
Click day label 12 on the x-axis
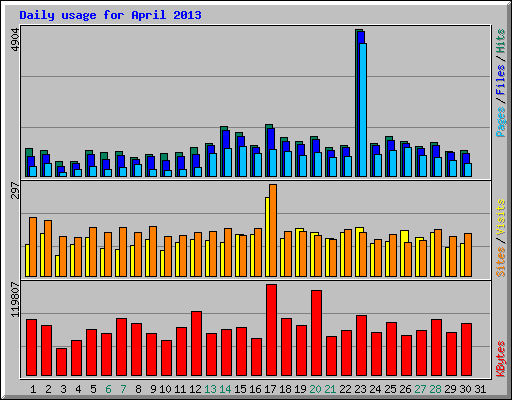coord(195,389)
